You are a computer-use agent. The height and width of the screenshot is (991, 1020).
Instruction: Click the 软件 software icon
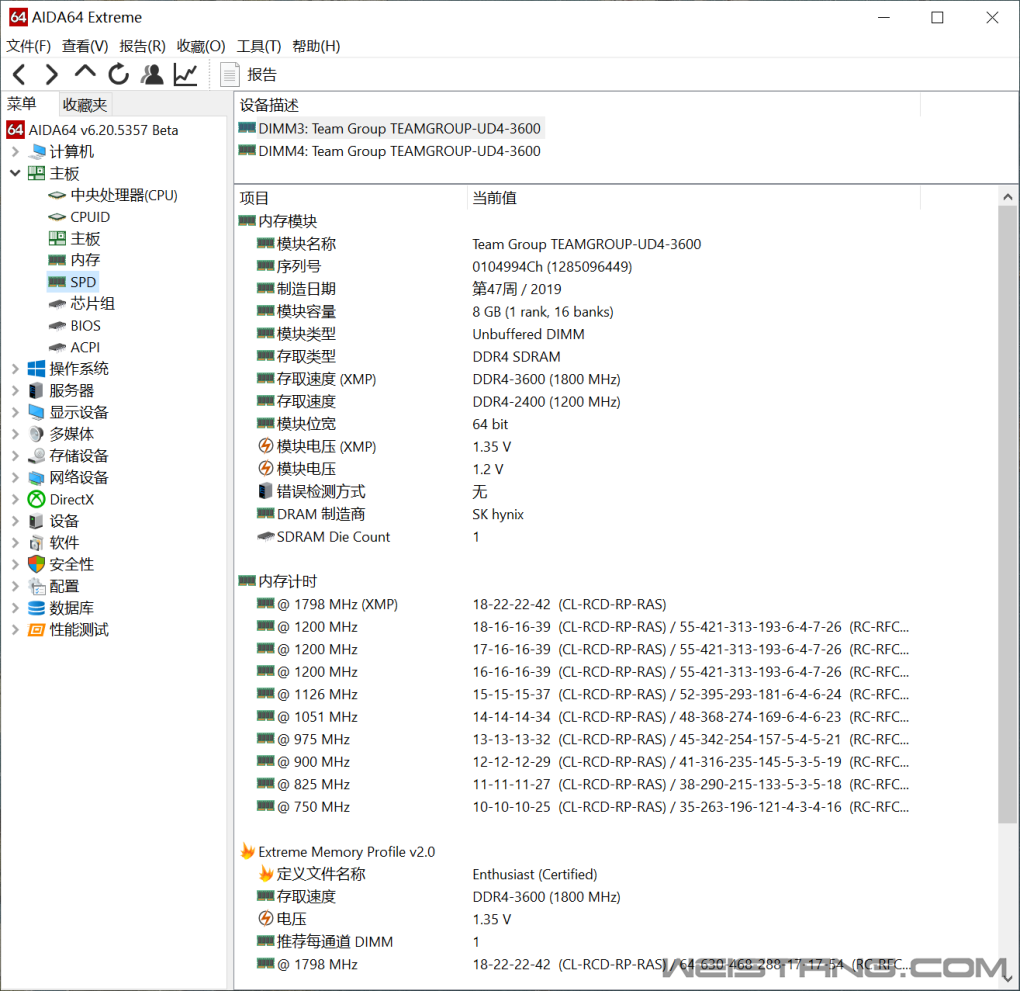pyautogui.click(x=36, y=543)
